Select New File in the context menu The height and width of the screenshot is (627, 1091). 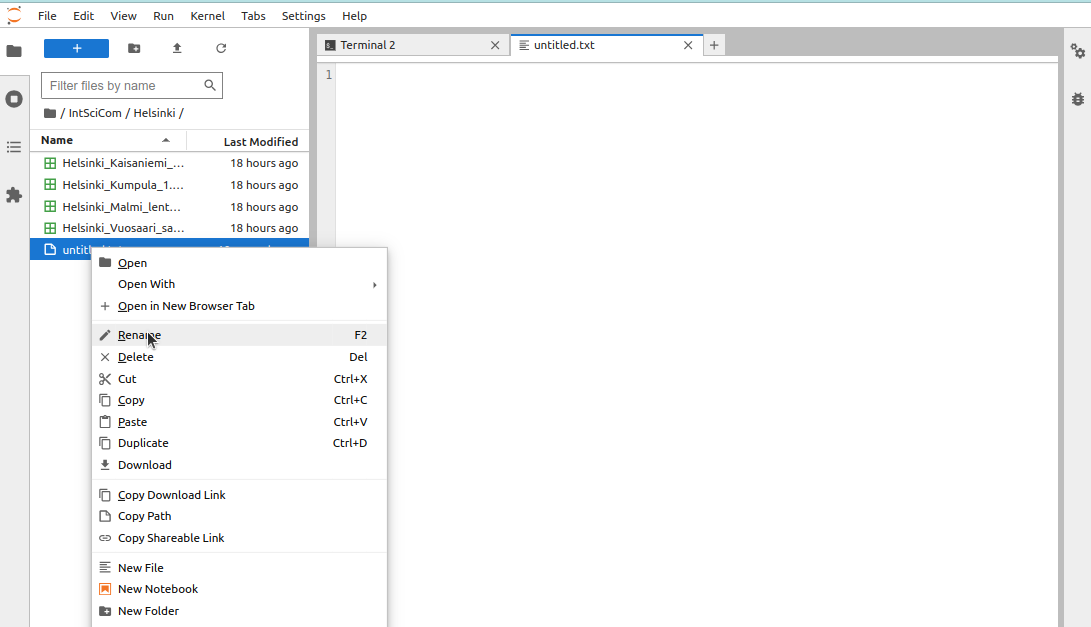pyautogui.click(x=239, y=568)
